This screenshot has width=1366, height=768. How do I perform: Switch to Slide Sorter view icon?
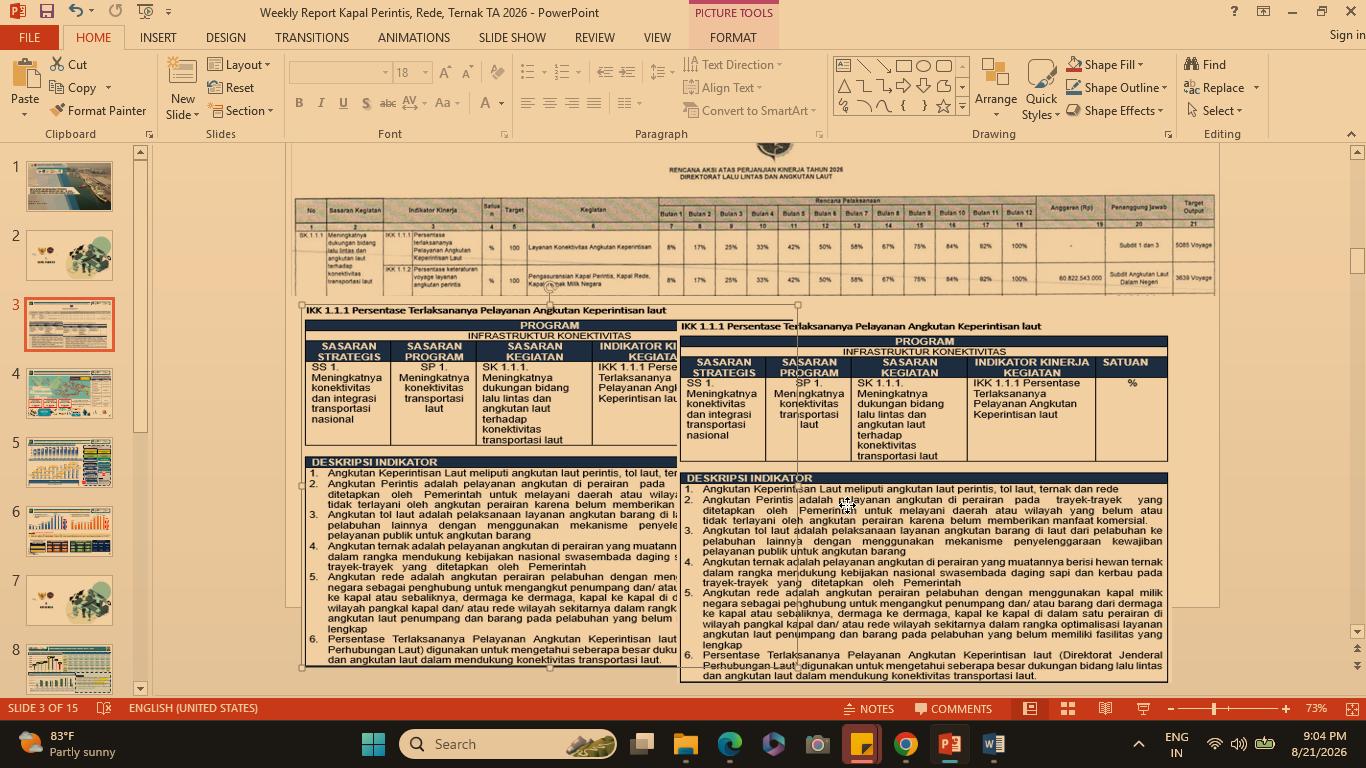(1067, 709)
